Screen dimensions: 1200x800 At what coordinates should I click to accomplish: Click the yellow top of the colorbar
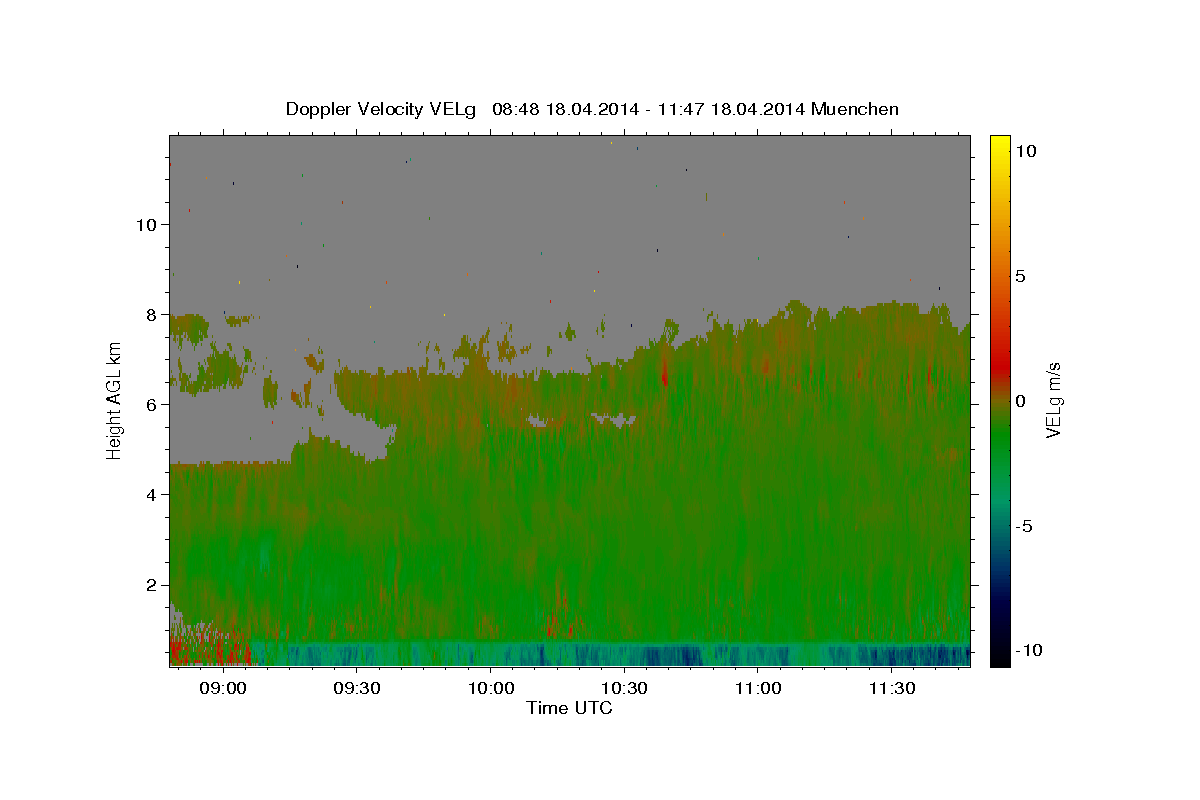(1000, 145)
